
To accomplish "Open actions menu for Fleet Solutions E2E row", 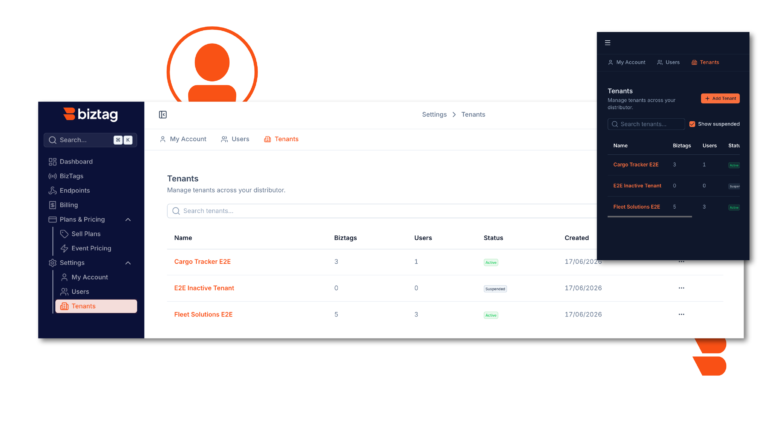I will tap(681, 315).
